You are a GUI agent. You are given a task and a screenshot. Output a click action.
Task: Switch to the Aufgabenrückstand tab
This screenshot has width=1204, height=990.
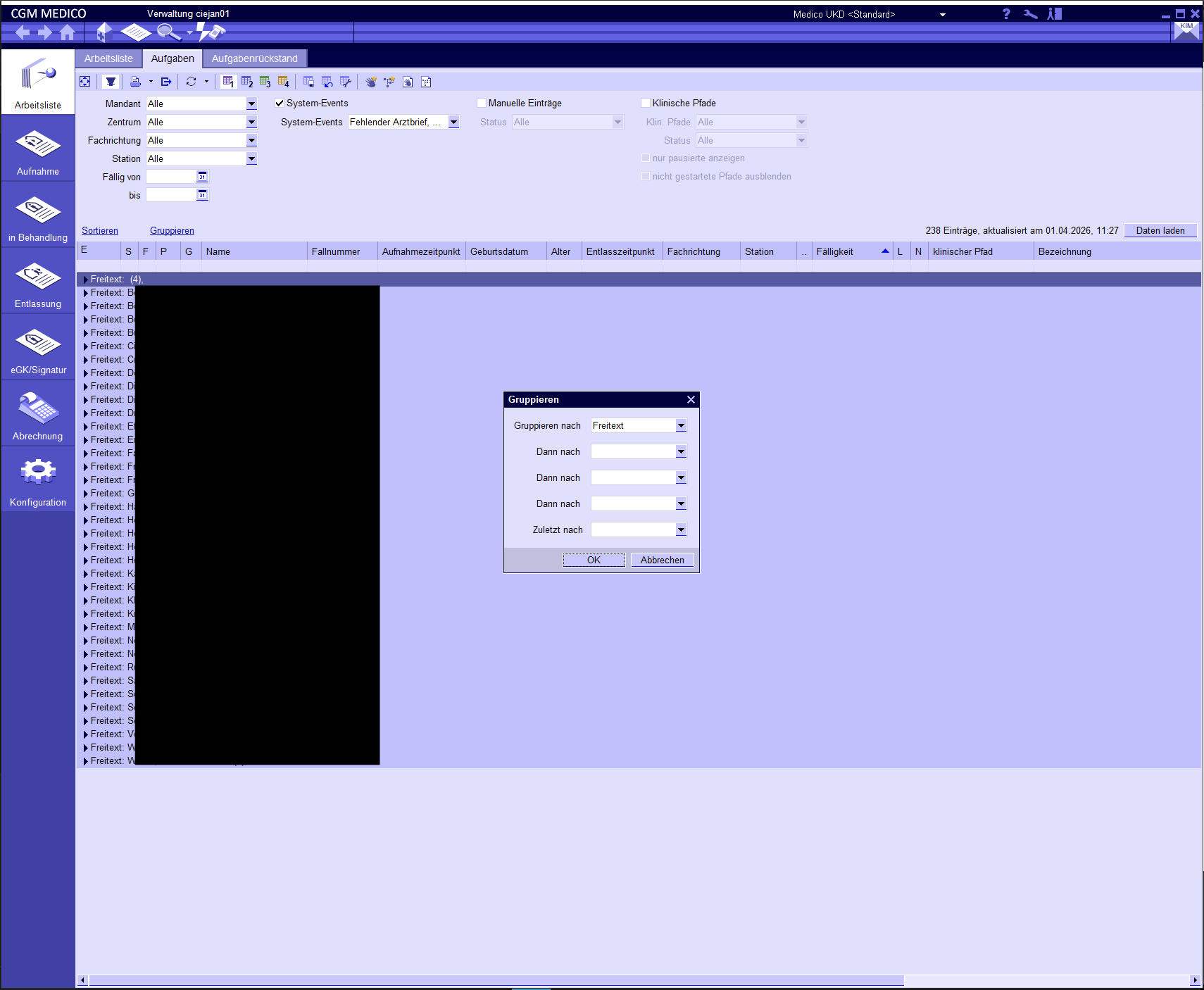(254, 58)
